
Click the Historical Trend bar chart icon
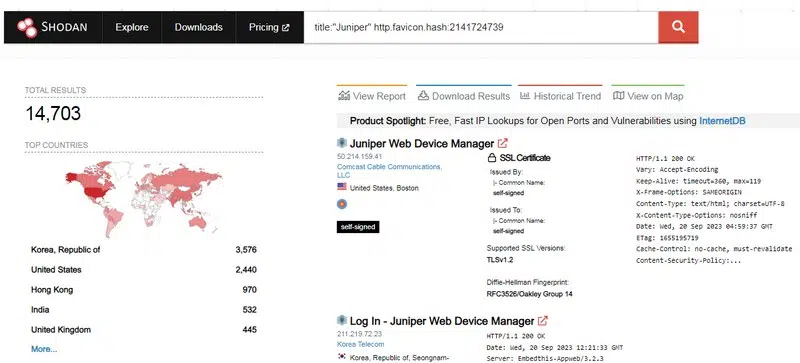524,95
